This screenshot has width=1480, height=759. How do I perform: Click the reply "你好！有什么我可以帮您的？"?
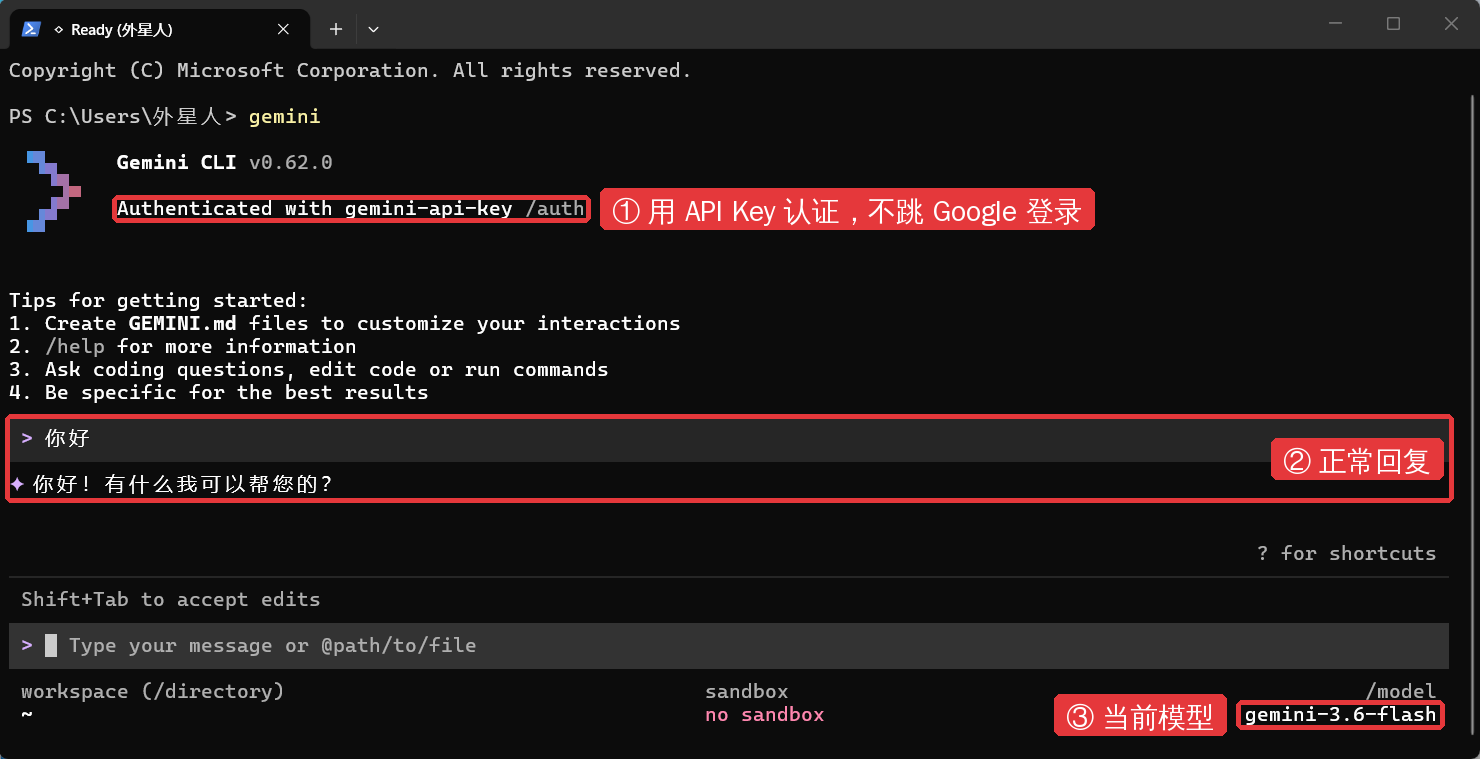pos(183,484)
